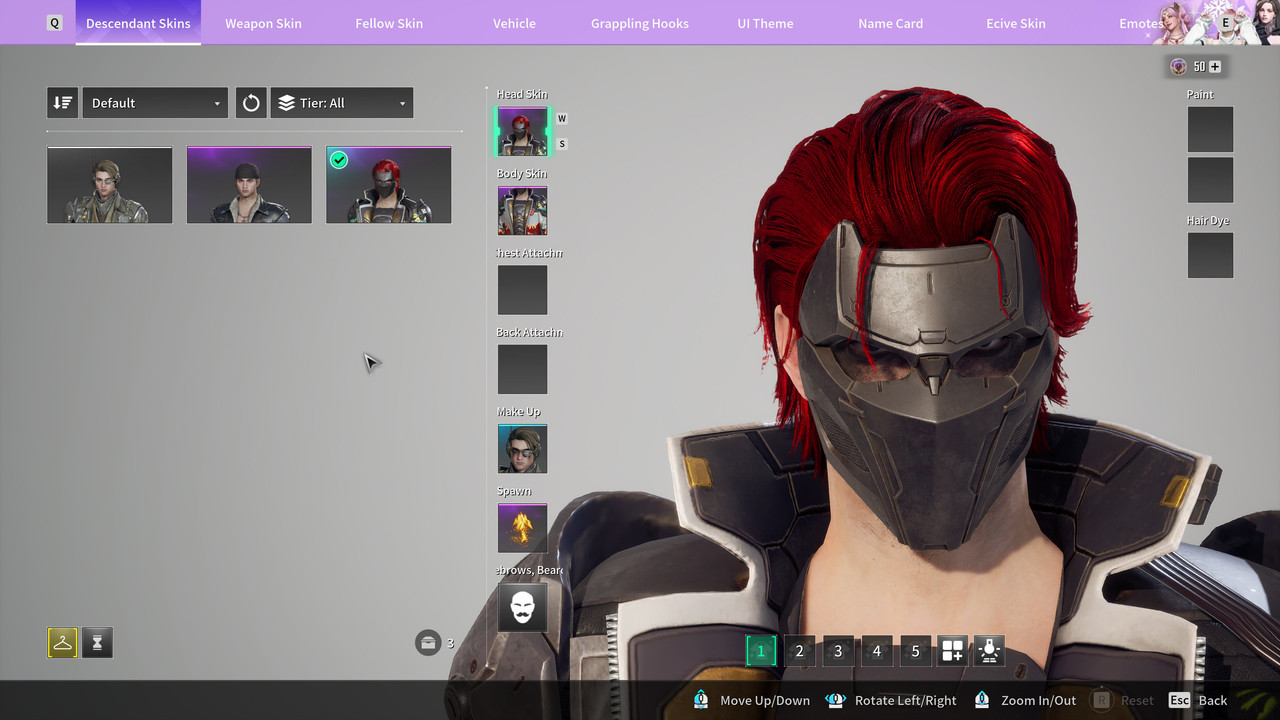Open the Default sort dropdown
The width and height of the screenshot is (1280, 720).
pyautogui.click(x=155, y=103)
